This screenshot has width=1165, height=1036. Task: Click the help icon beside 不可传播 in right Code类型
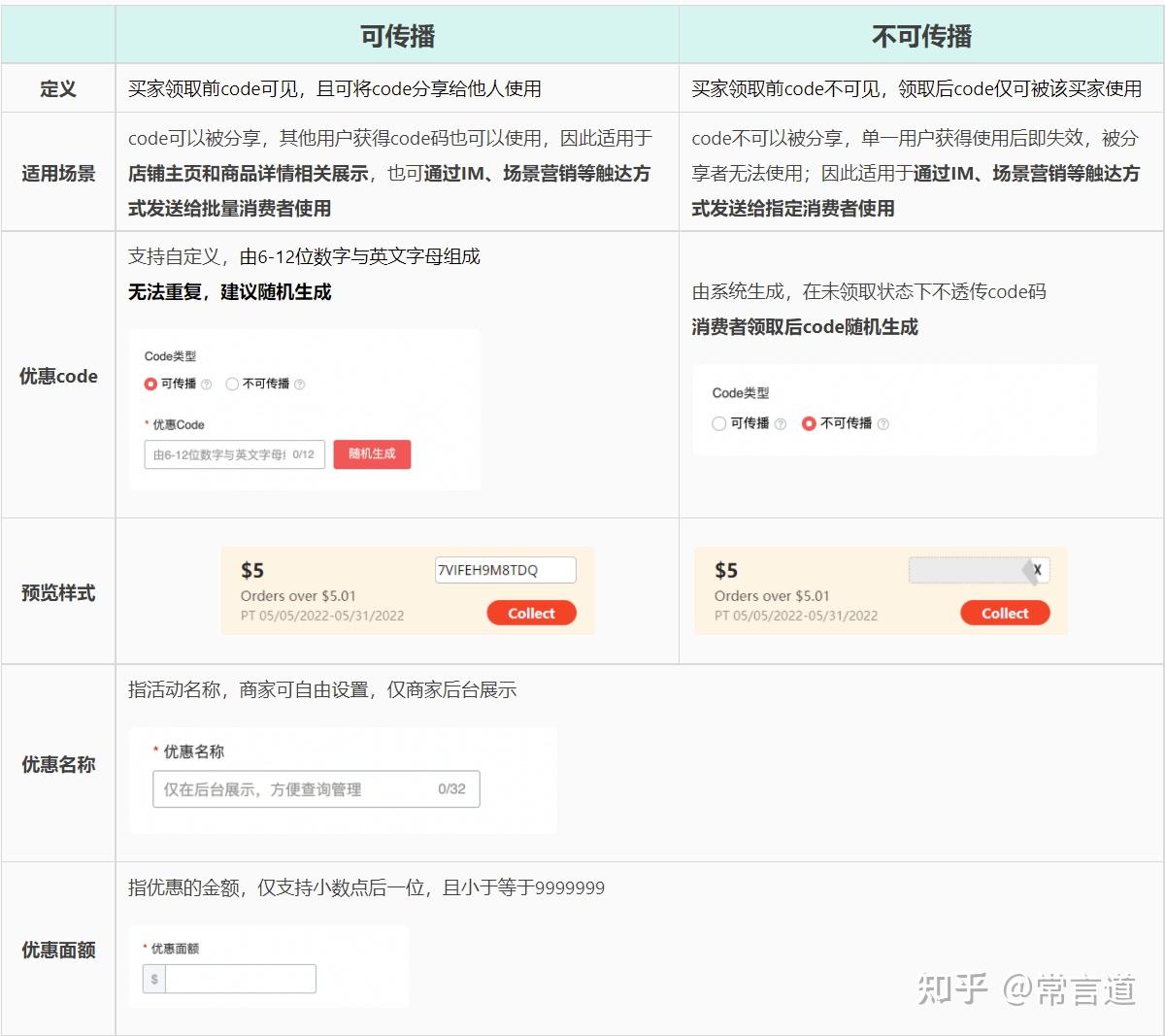tap(883, 422)
